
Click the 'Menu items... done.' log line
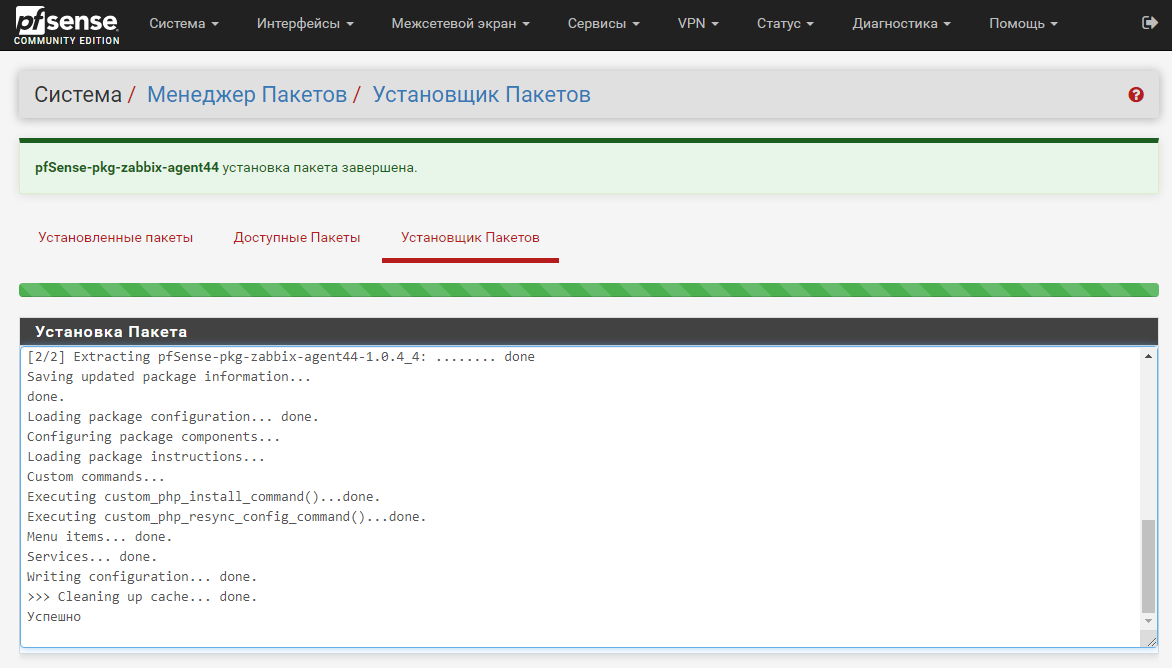(x=99, y=536)
